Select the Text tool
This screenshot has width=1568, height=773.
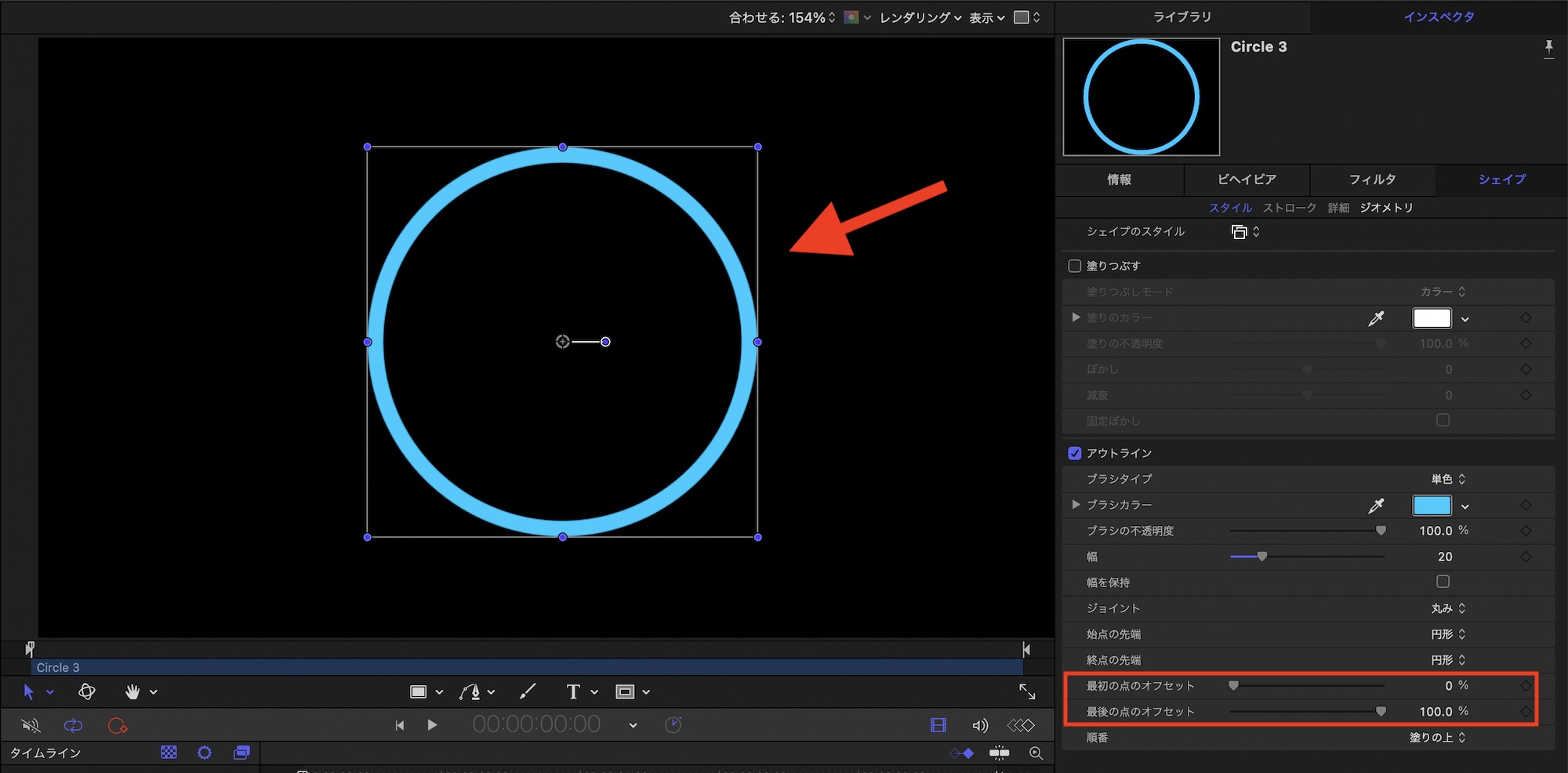573,691
